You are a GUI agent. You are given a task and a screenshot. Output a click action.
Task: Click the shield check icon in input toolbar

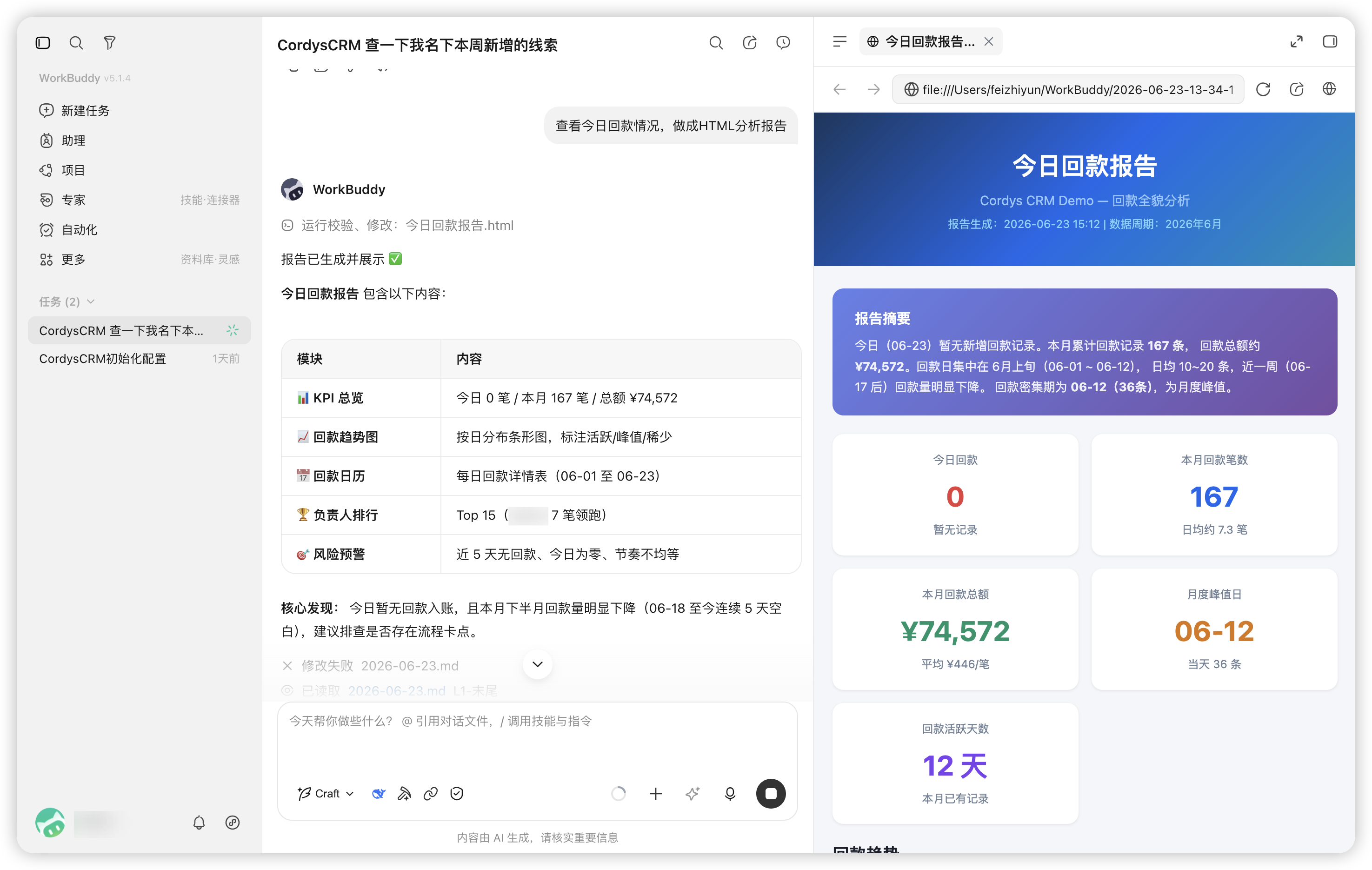coord(456,794)
